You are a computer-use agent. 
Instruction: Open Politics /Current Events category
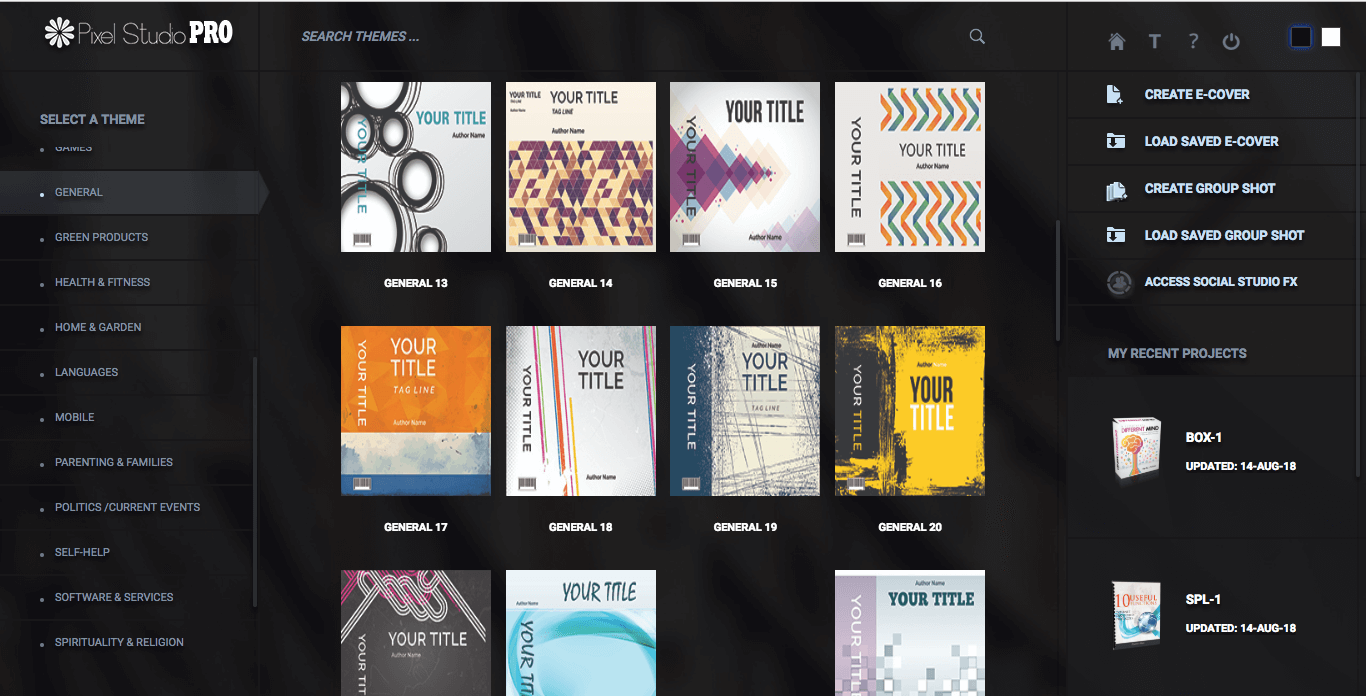click(128, 507)
